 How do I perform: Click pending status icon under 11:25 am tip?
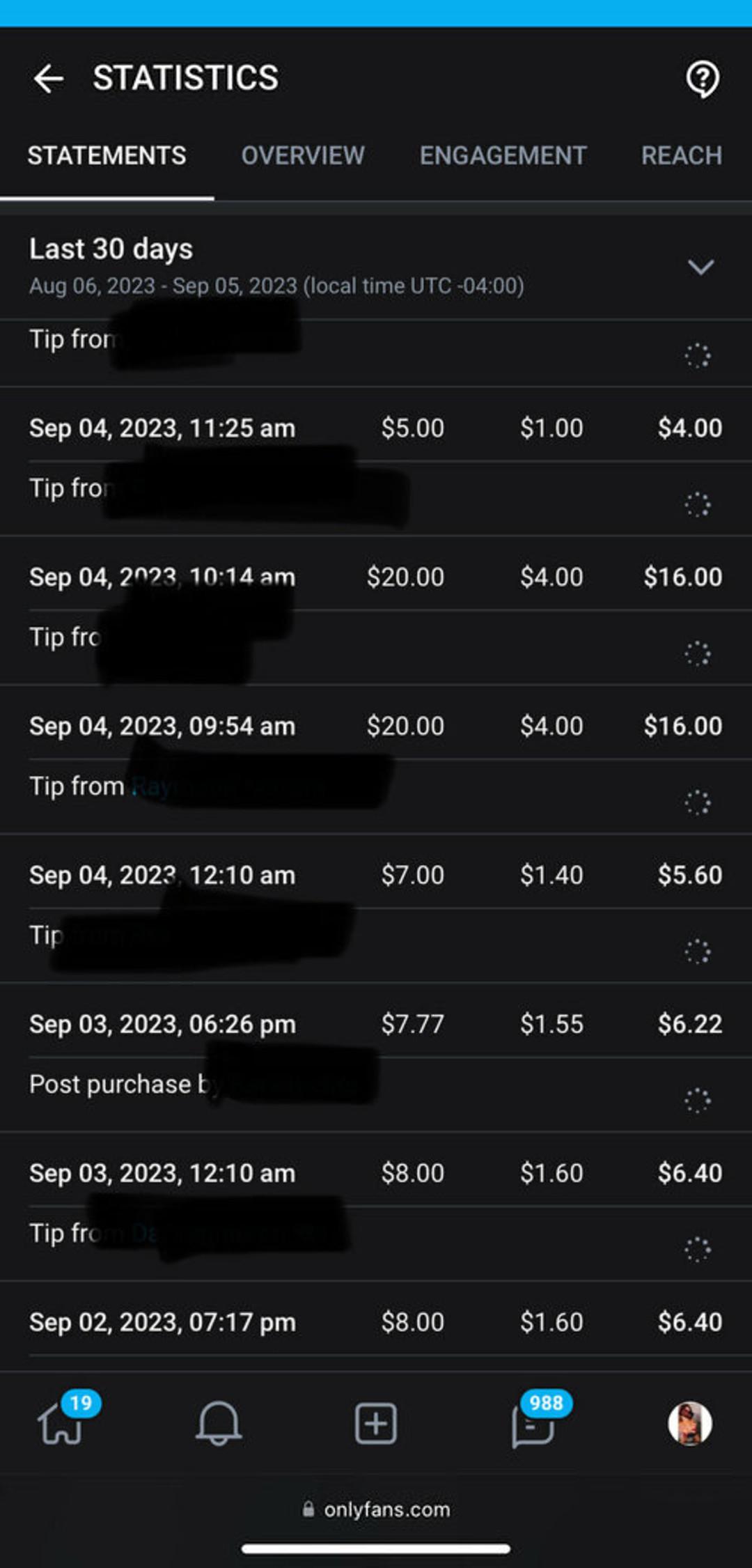tap(697, 504)
